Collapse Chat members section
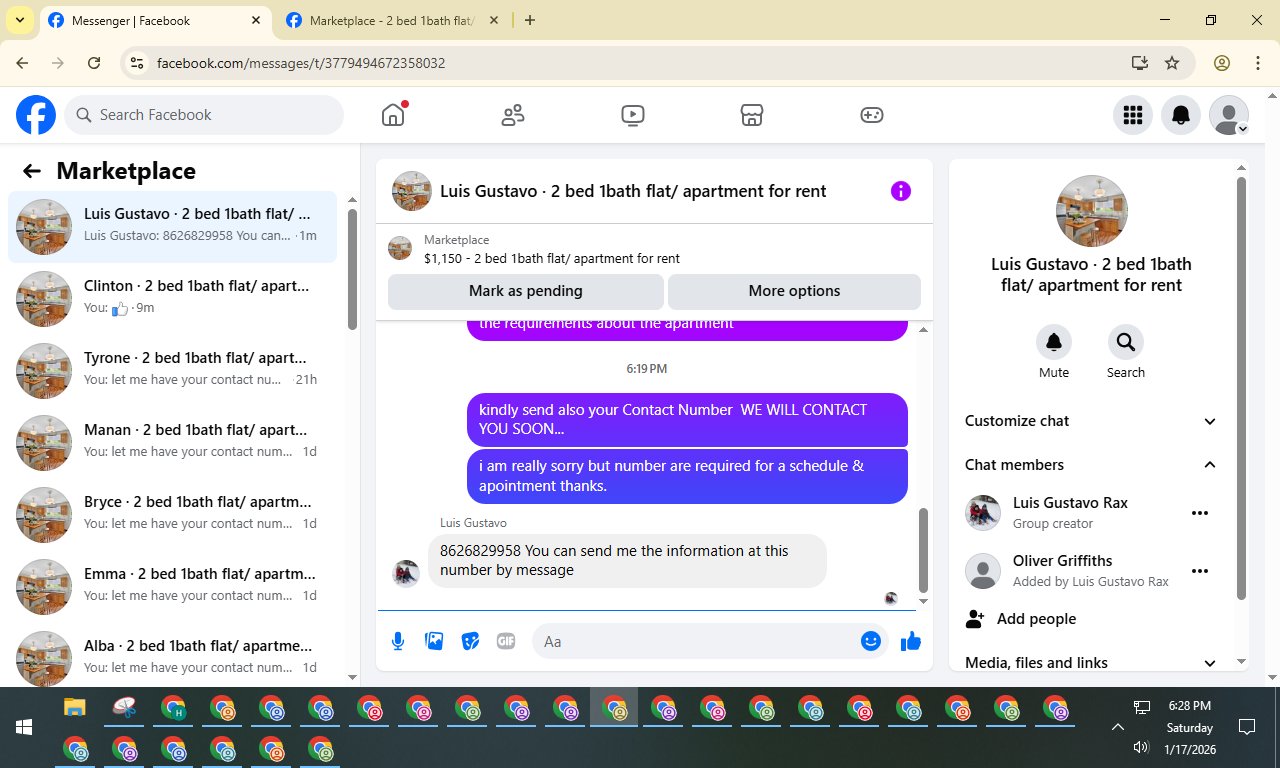Screen dimensions: 1280x768 1091,465
